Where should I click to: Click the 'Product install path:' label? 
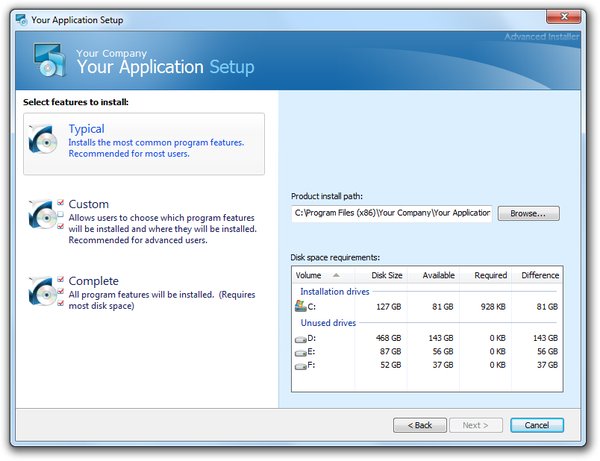[x=327, y=196]
